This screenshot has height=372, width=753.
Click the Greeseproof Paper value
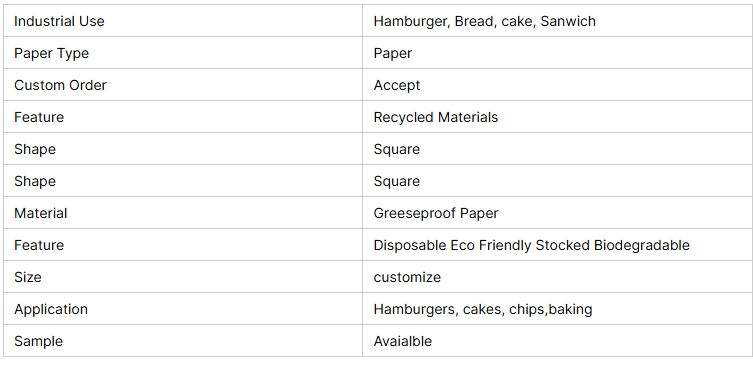point(436,213)
